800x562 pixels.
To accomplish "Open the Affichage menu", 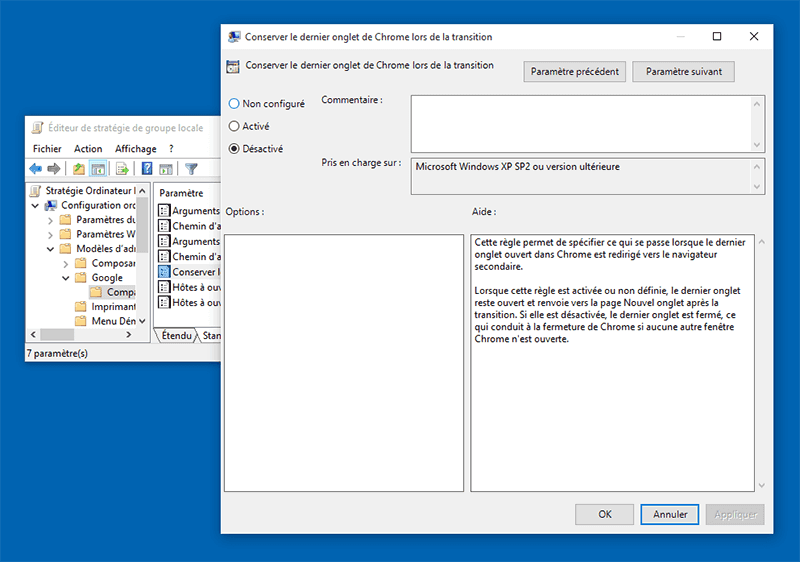I will [135, 148].
